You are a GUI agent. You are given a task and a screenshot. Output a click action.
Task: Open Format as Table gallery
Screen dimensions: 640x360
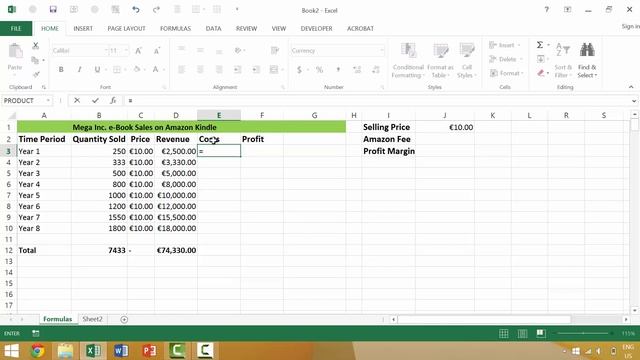(x=440, y=60)
